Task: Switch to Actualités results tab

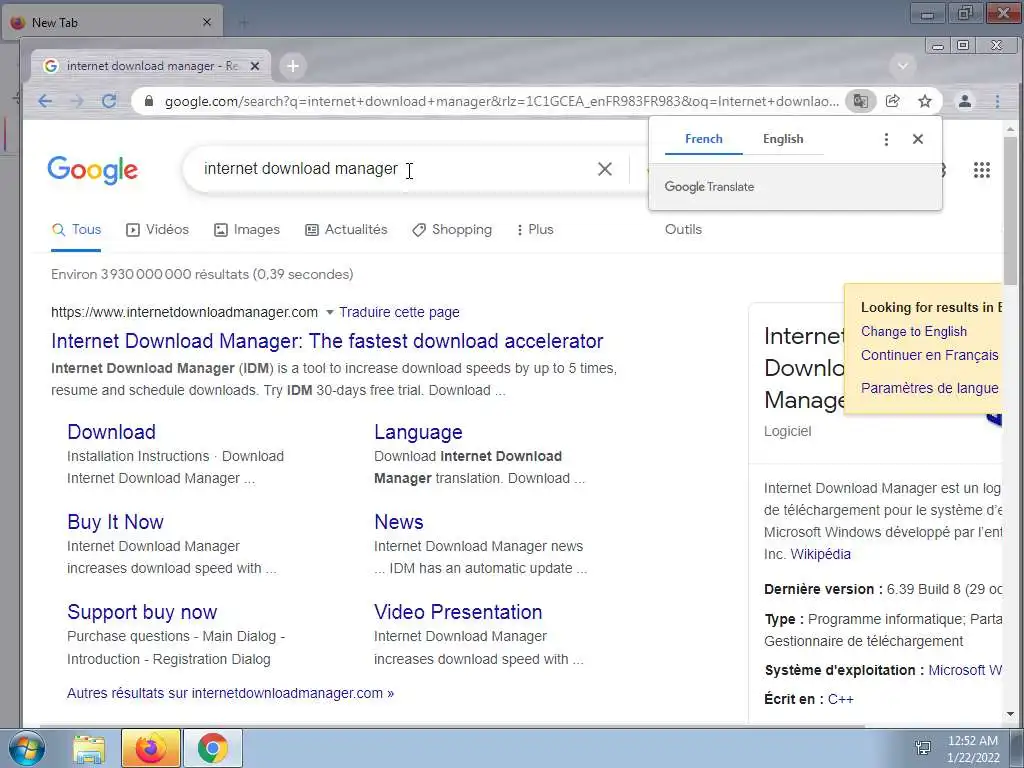Action: tap(346, 230)
